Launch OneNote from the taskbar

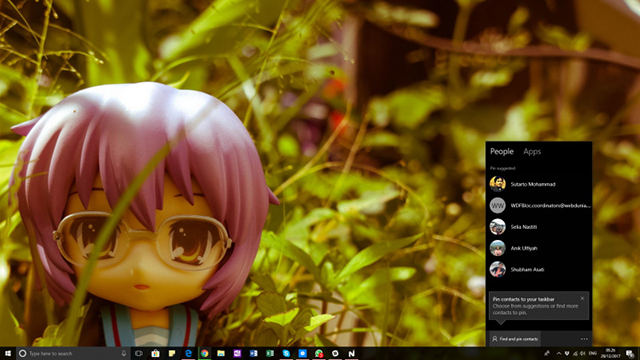237,353
